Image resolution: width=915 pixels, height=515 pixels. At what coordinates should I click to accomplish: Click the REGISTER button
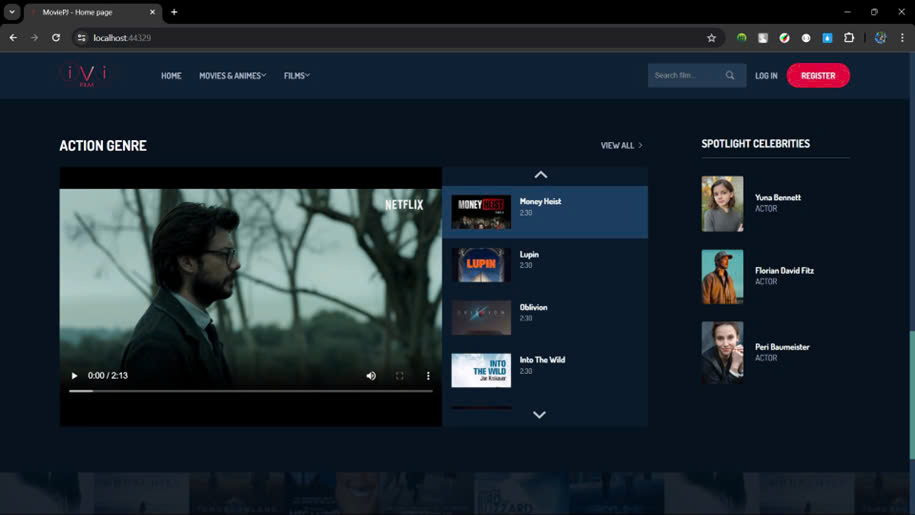pos(818,75)
